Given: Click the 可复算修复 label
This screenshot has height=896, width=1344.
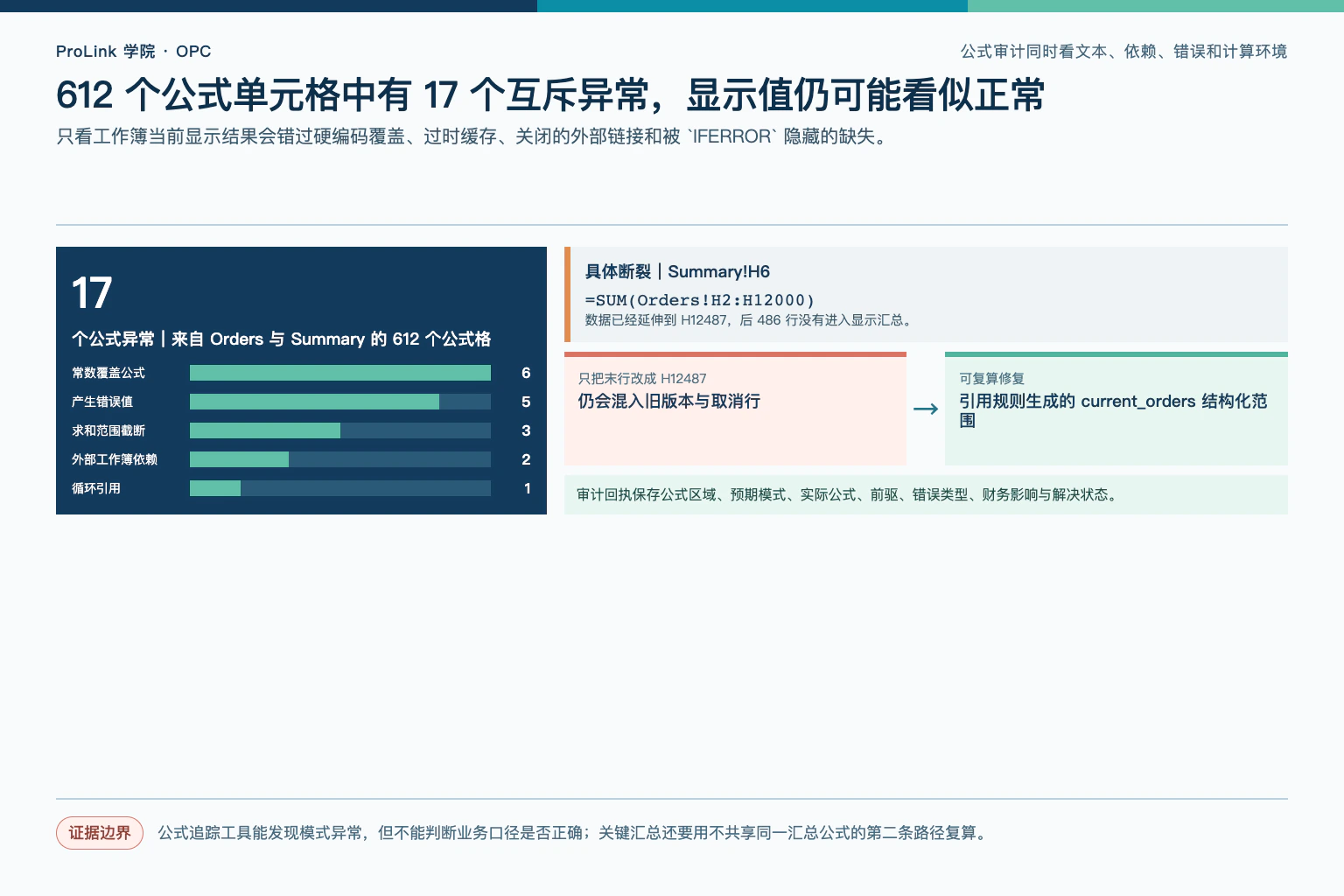Looking at the screenshot, I should 991,379.
